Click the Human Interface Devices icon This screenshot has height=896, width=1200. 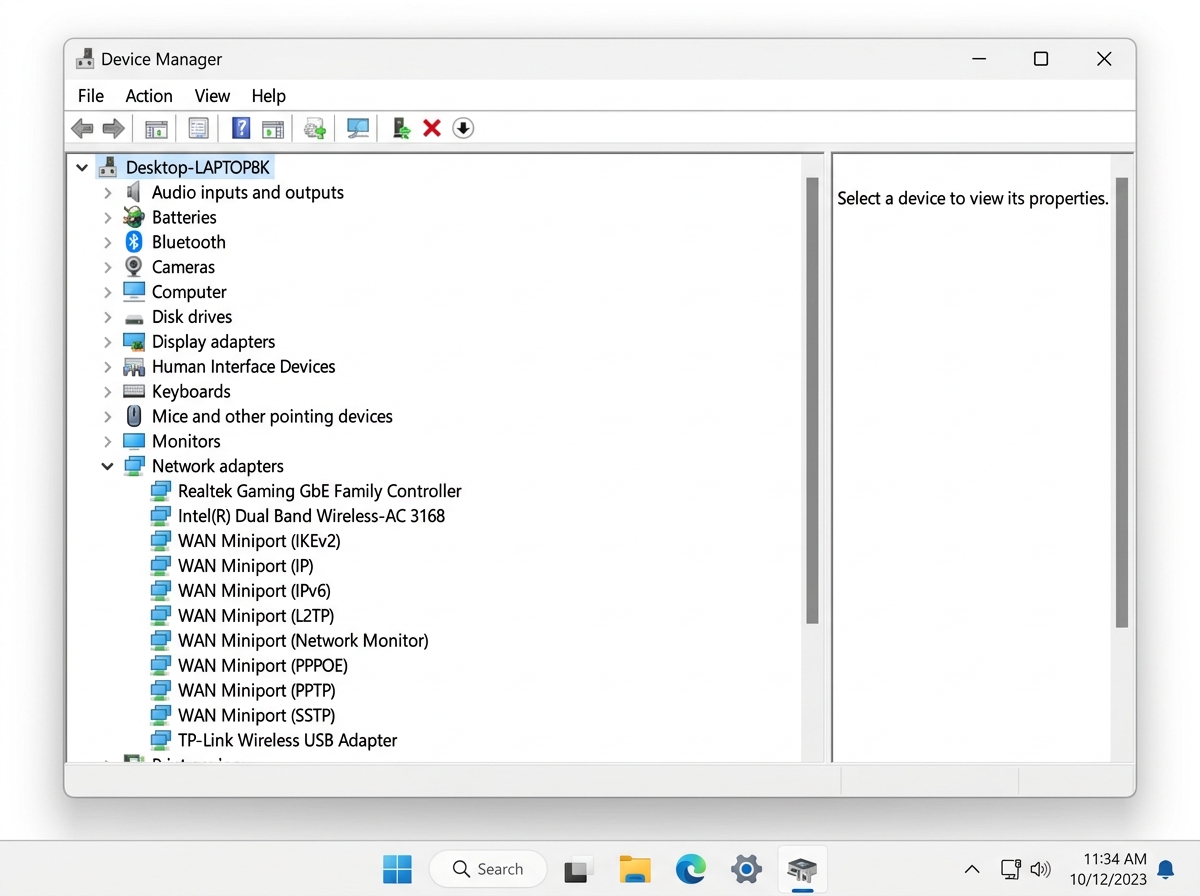coord(134,367)
